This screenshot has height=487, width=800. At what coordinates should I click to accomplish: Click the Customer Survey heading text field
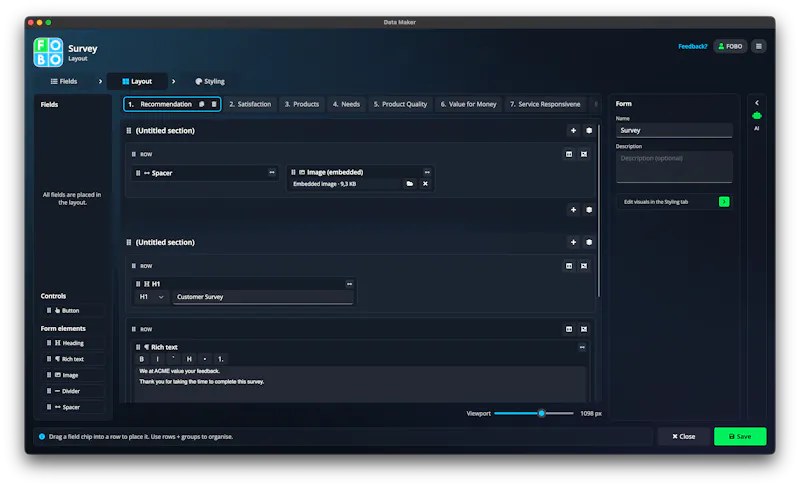tap(263, 297)
